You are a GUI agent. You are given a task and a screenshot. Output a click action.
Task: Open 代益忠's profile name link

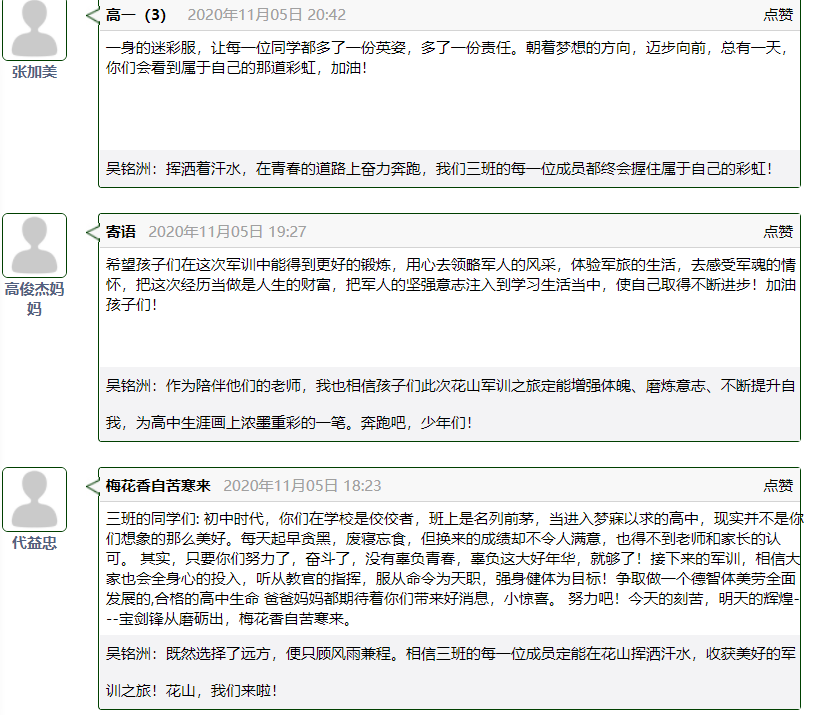coord(34,543)
